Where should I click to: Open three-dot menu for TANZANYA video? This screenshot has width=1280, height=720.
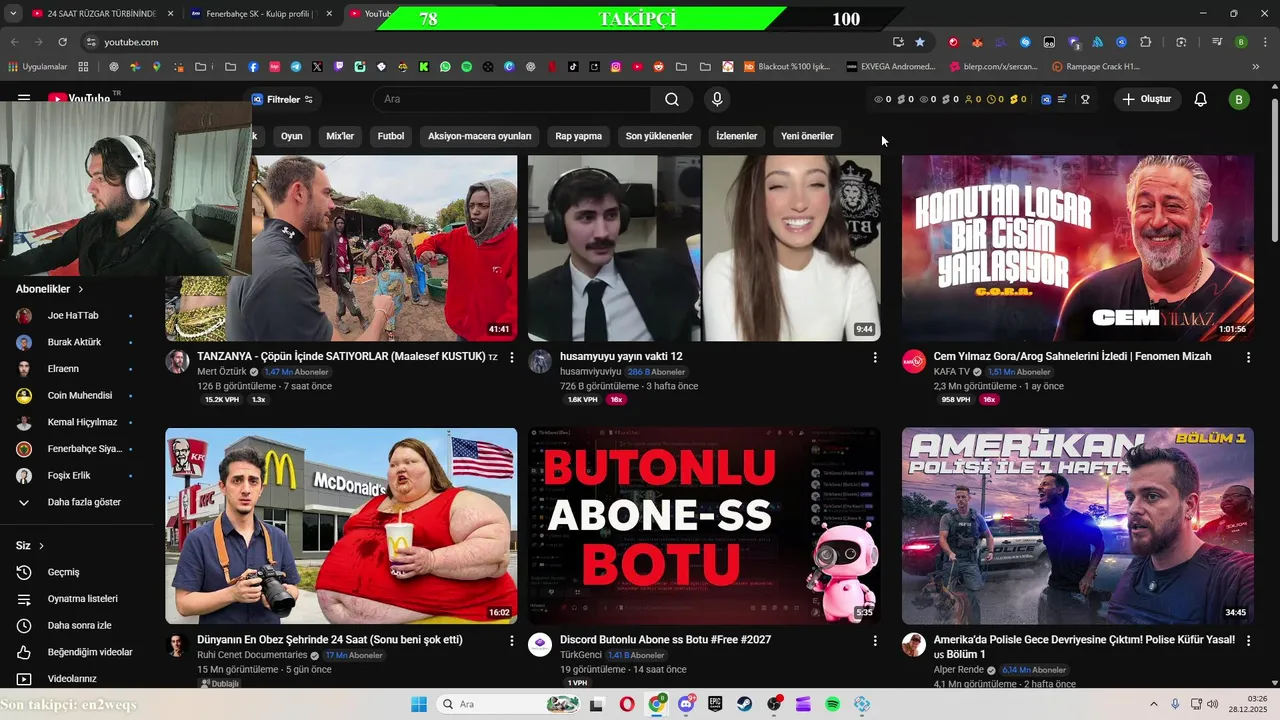[x=512, y=357]
